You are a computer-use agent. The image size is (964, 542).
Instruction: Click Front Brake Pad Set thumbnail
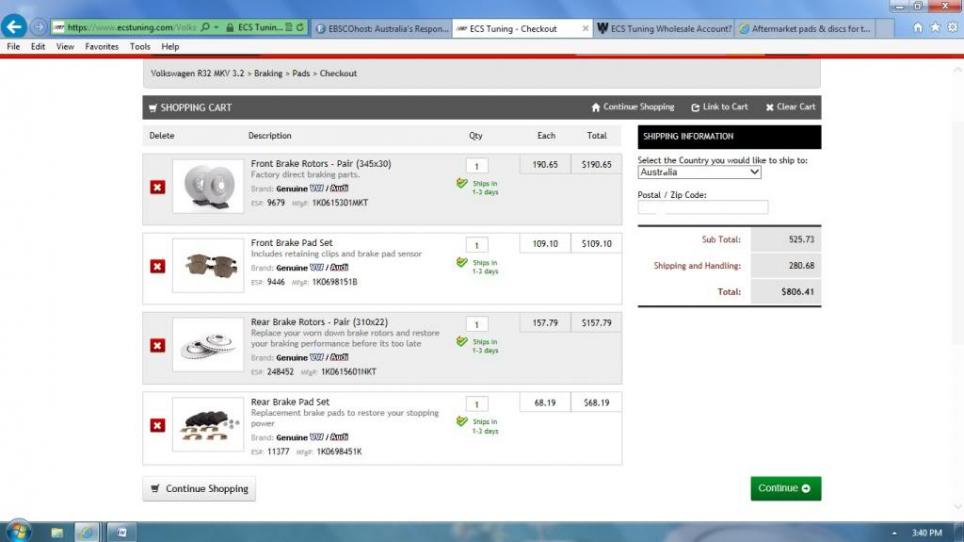point(208,265)
